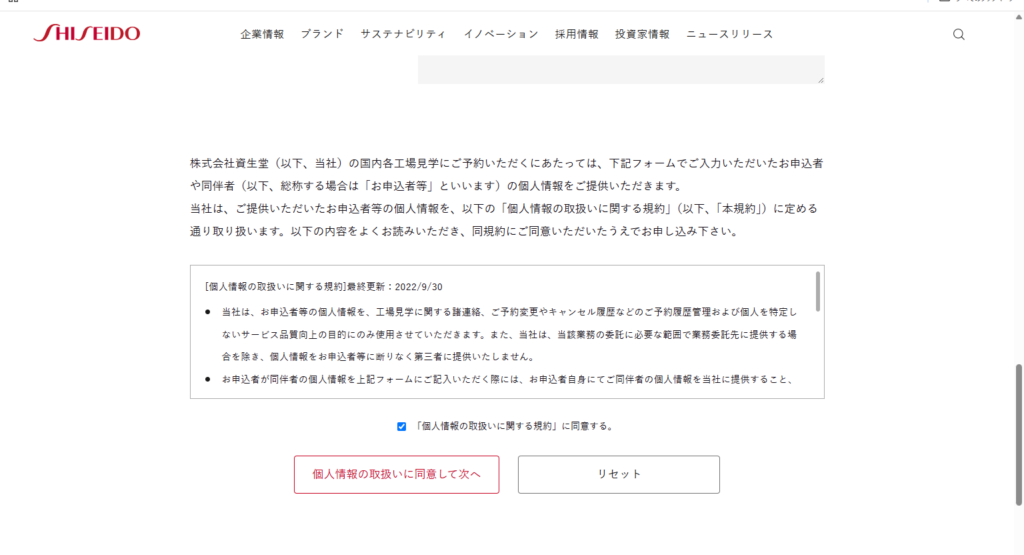Open the search magnifier icon
Screen dimensions: 1024x555
point(958,34)
